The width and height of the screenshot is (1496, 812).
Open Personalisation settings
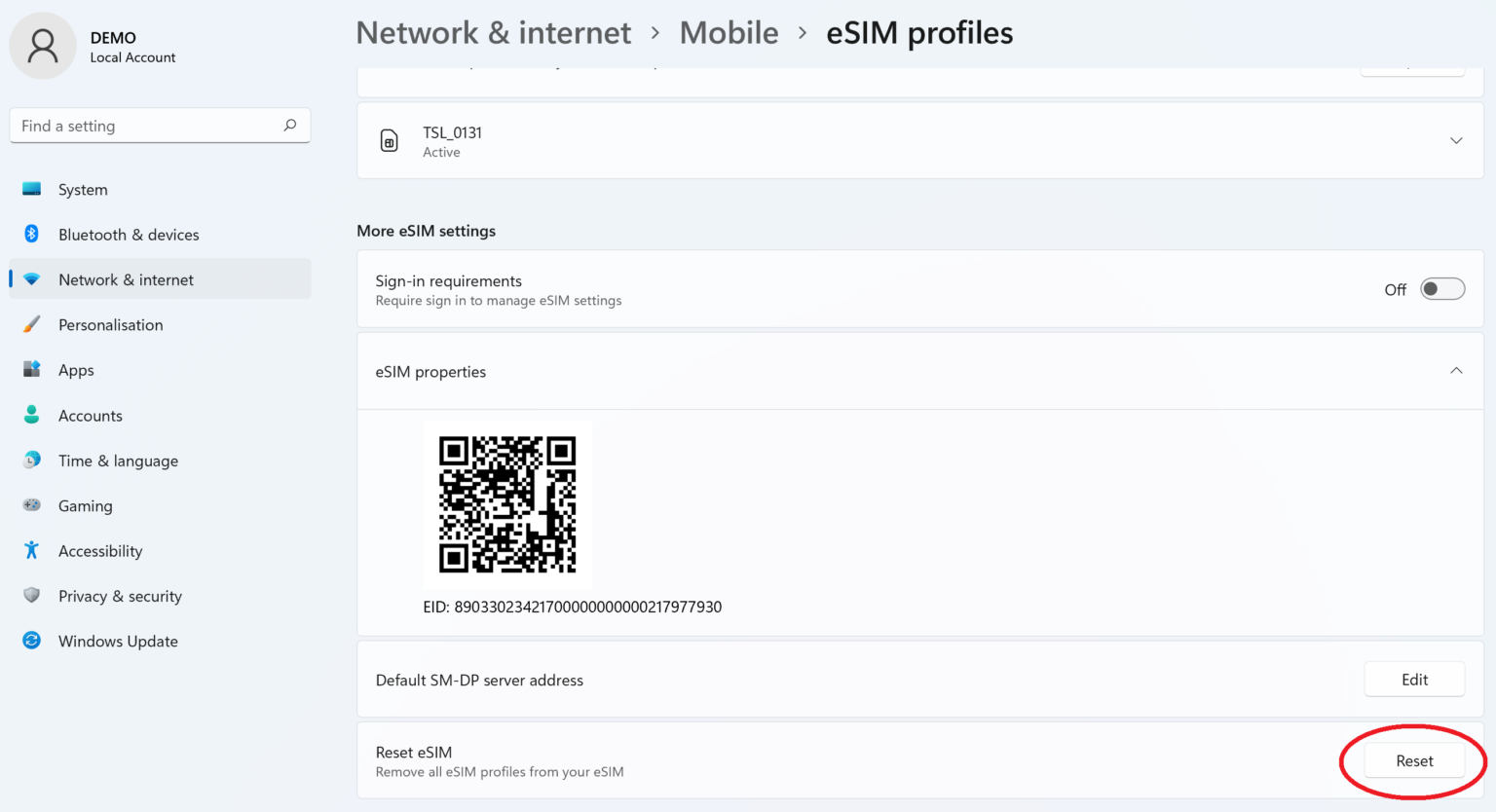tap(110, 324)
